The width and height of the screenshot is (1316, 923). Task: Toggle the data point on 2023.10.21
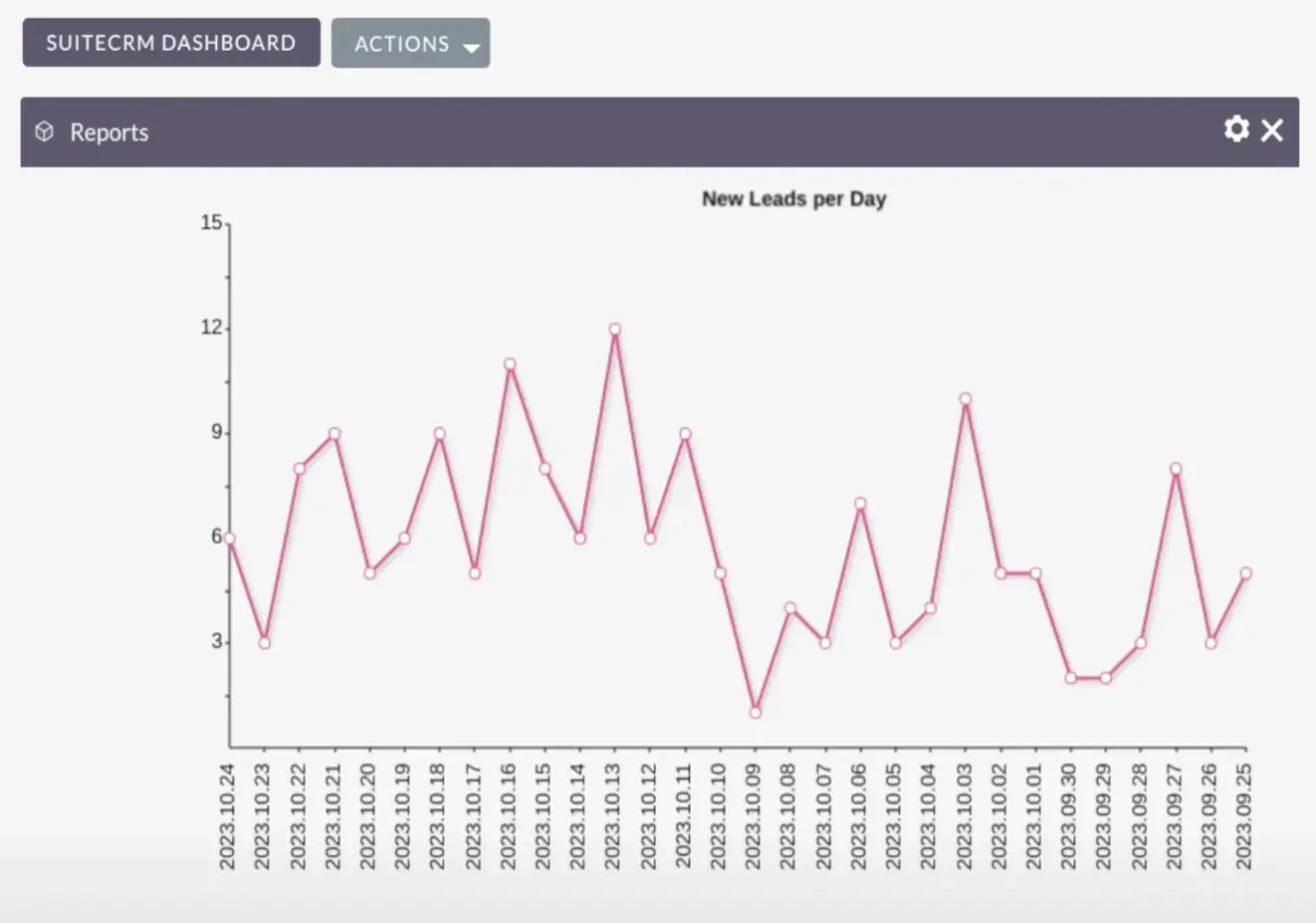coord(334,433)
